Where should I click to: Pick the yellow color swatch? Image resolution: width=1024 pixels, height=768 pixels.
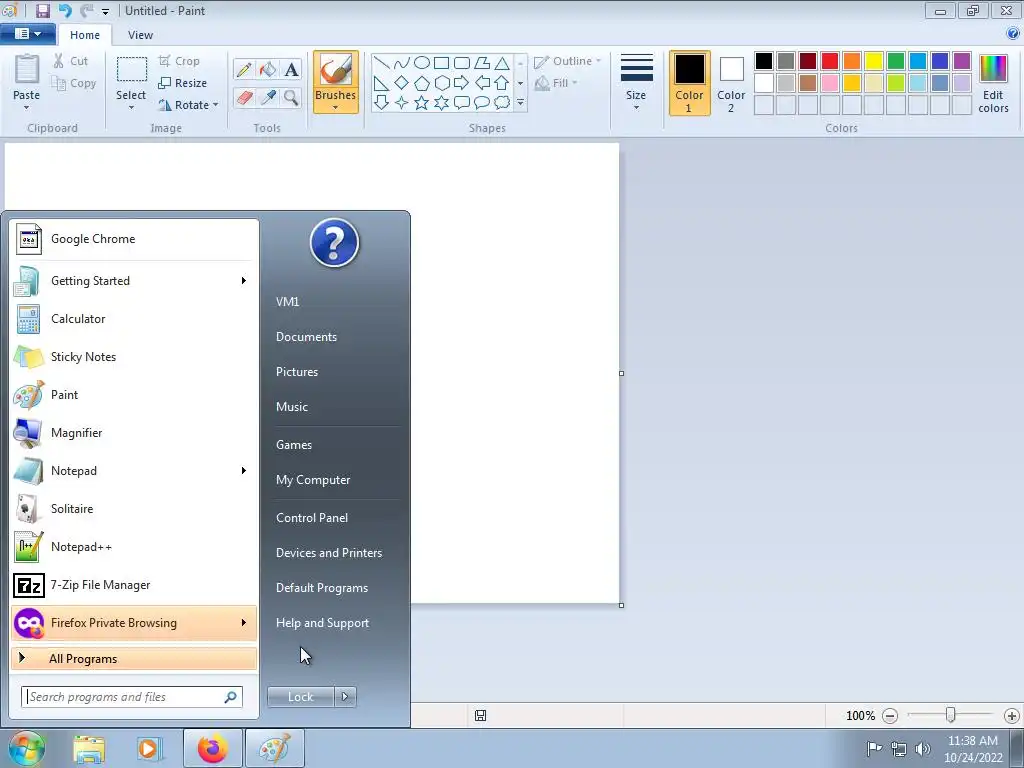[874, 61]
